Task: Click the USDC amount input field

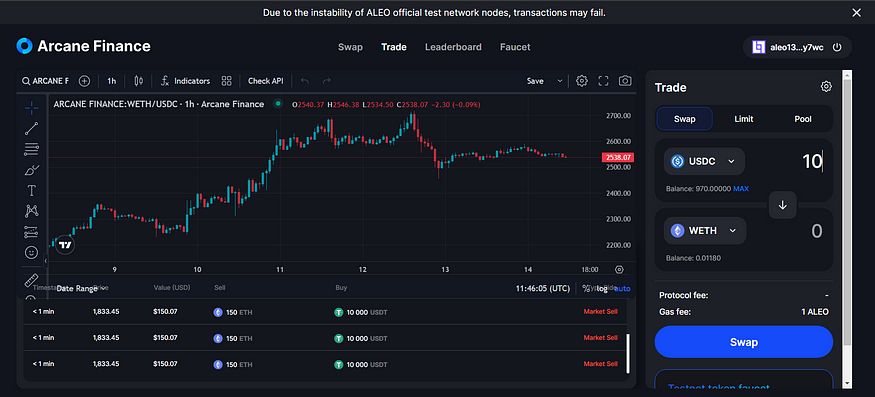Action: click(788, 161)
